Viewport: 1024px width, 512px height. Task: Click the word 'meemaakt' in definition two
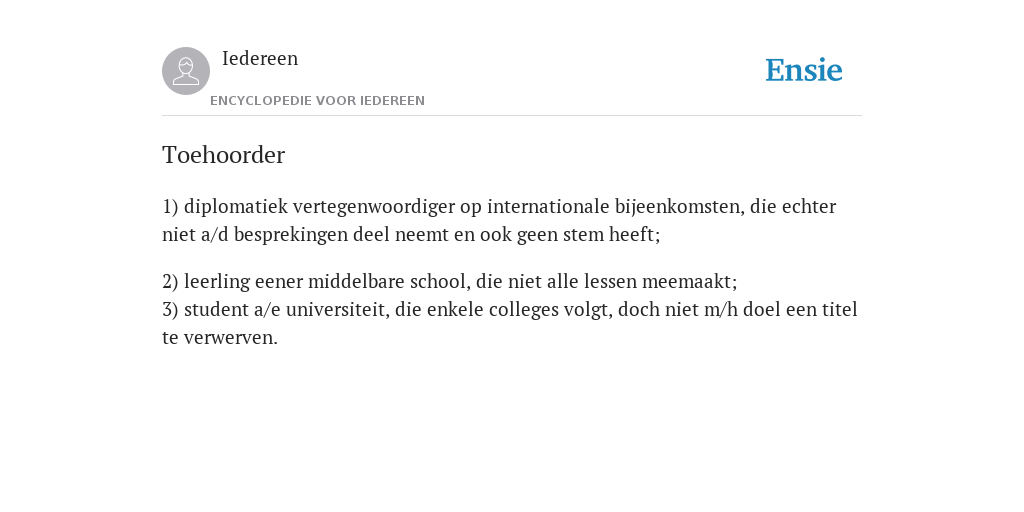pos(689,281)
